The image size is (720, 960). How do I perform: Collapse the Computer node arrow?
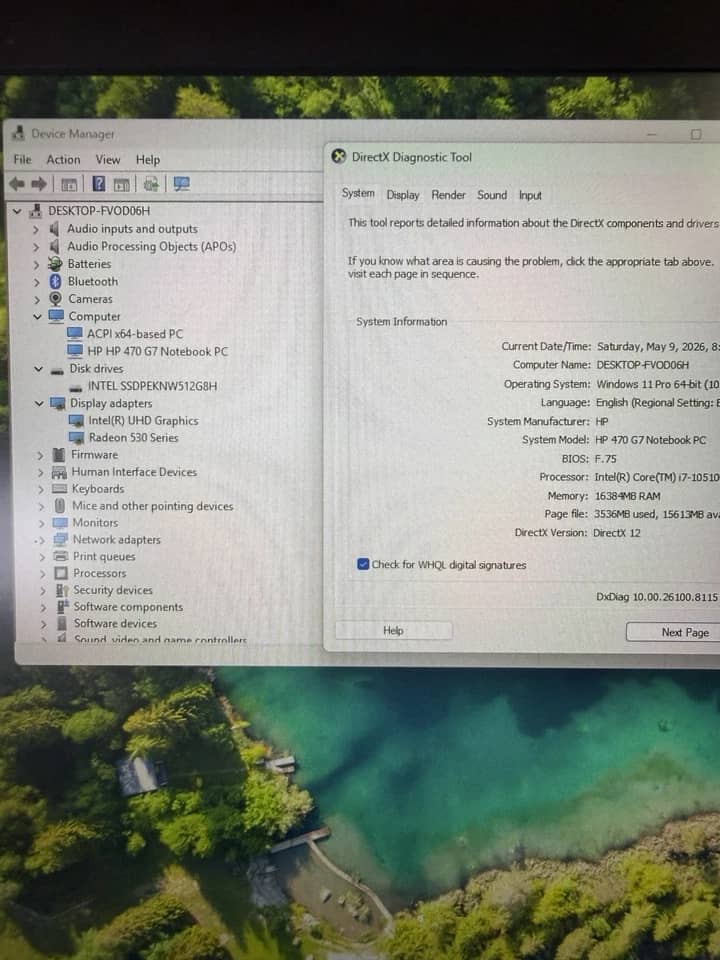point(37,317)
